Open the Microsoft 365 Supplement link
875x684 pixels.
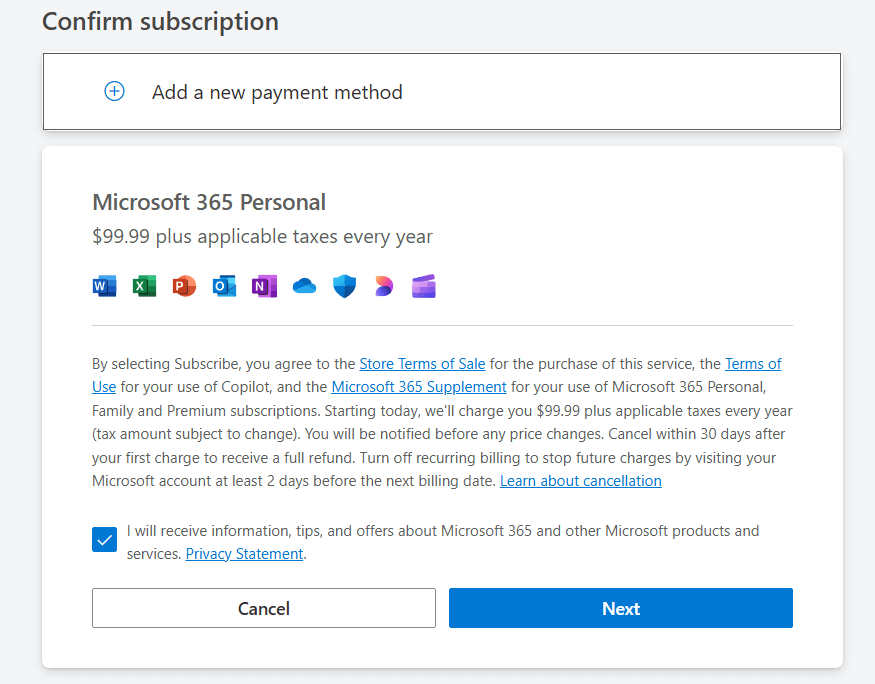[x=419, y=386]
